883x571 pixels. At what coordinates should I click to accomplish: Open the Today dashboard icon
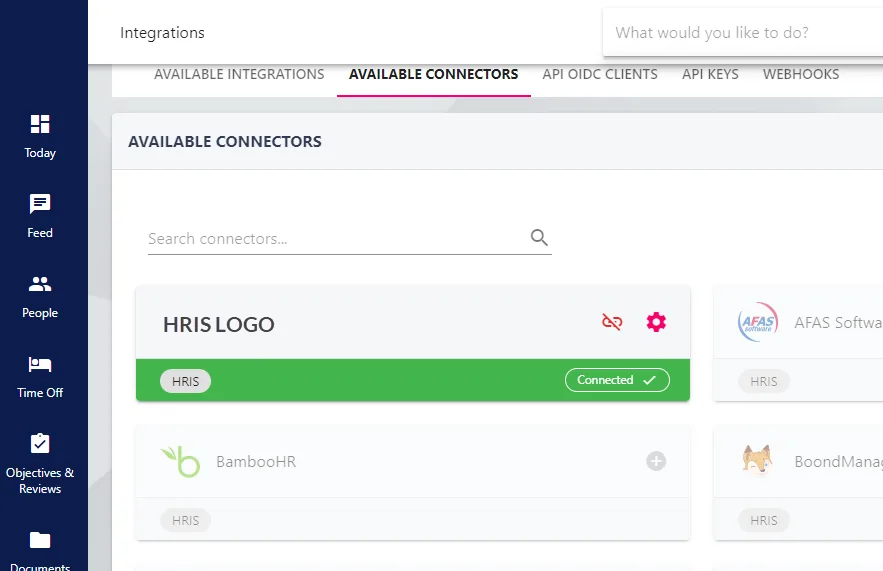point(40,124)
